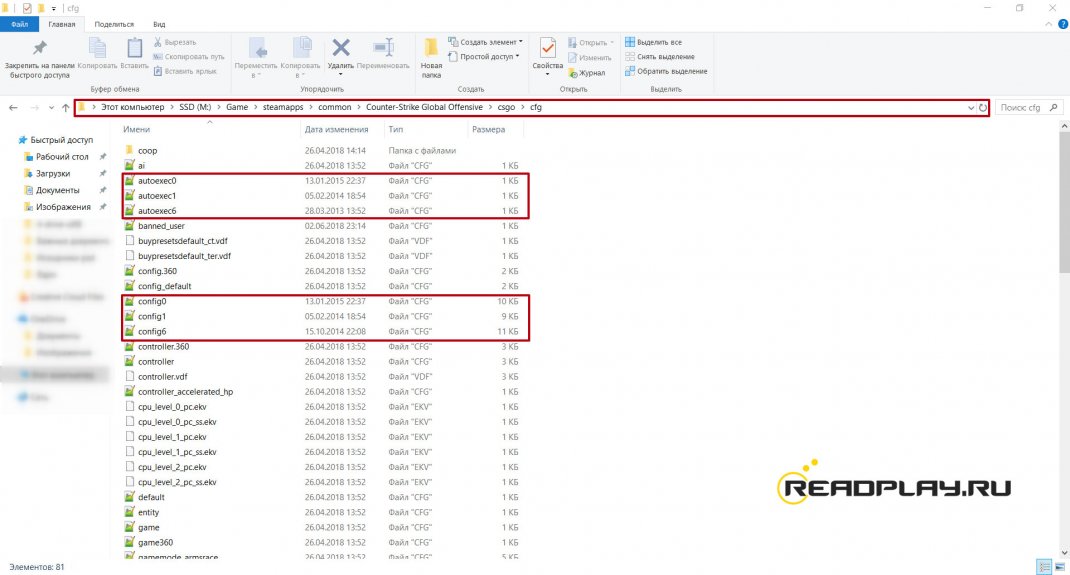
Task: Click Delete (Удалить) X icon
Action: pyautogui.click(x=341, y=48)
